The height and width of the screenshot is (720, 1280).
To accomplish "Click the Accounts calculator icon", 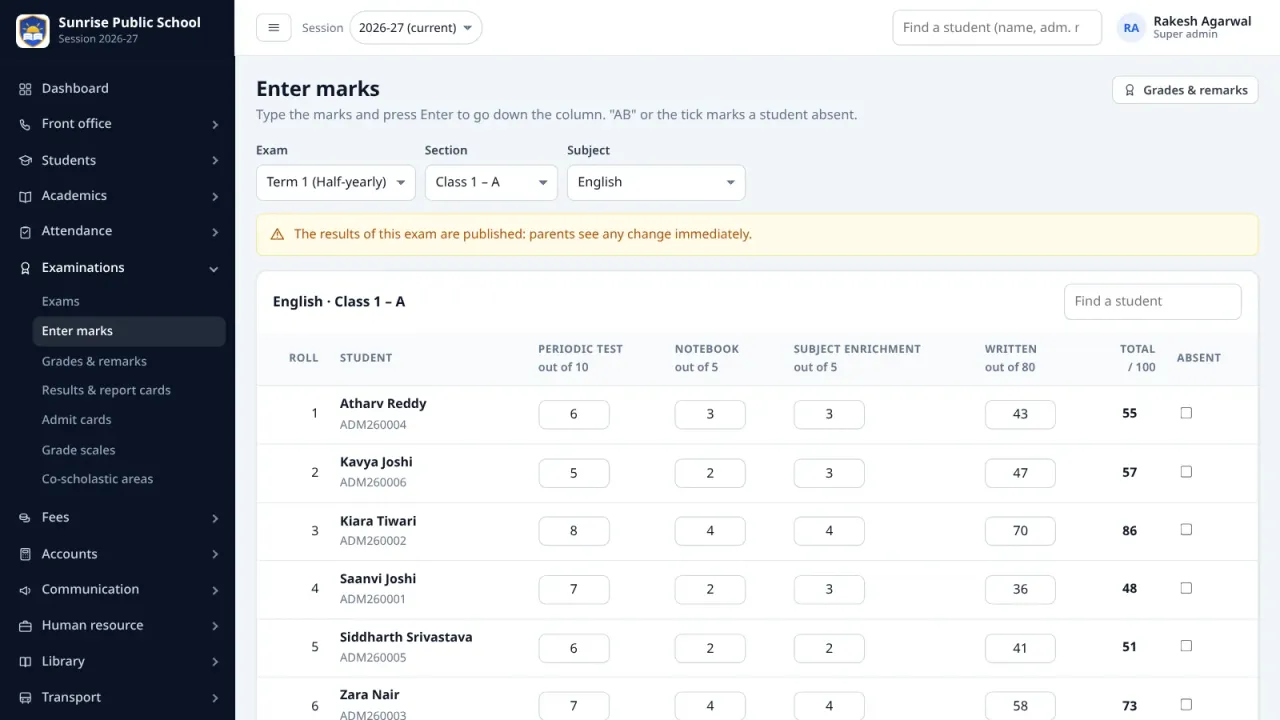I will 25,554.
